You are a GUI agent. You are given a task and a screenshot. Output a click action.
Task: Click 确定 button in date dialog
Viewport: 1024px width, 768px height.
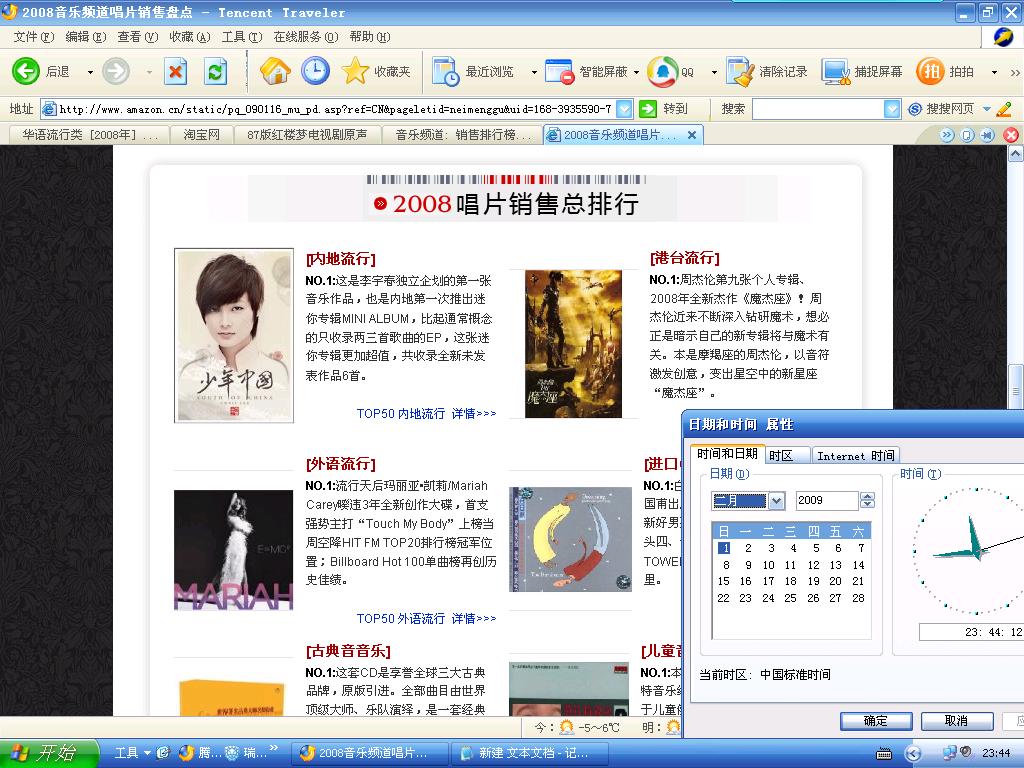click(876, 721)
